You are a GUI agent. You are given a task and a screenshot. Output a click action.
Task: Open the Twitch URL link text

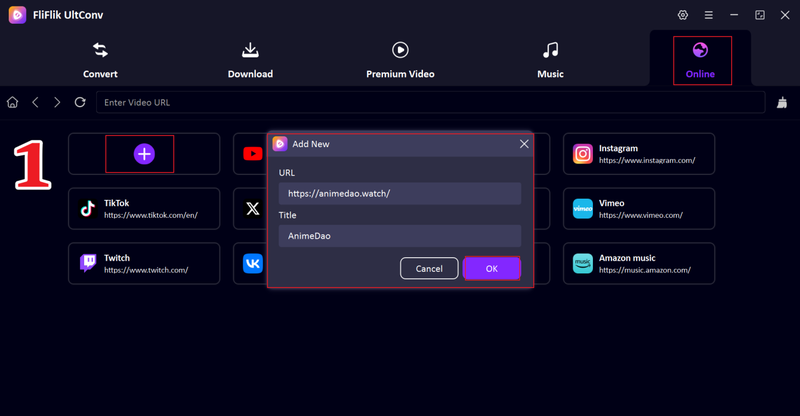point(146,270)
